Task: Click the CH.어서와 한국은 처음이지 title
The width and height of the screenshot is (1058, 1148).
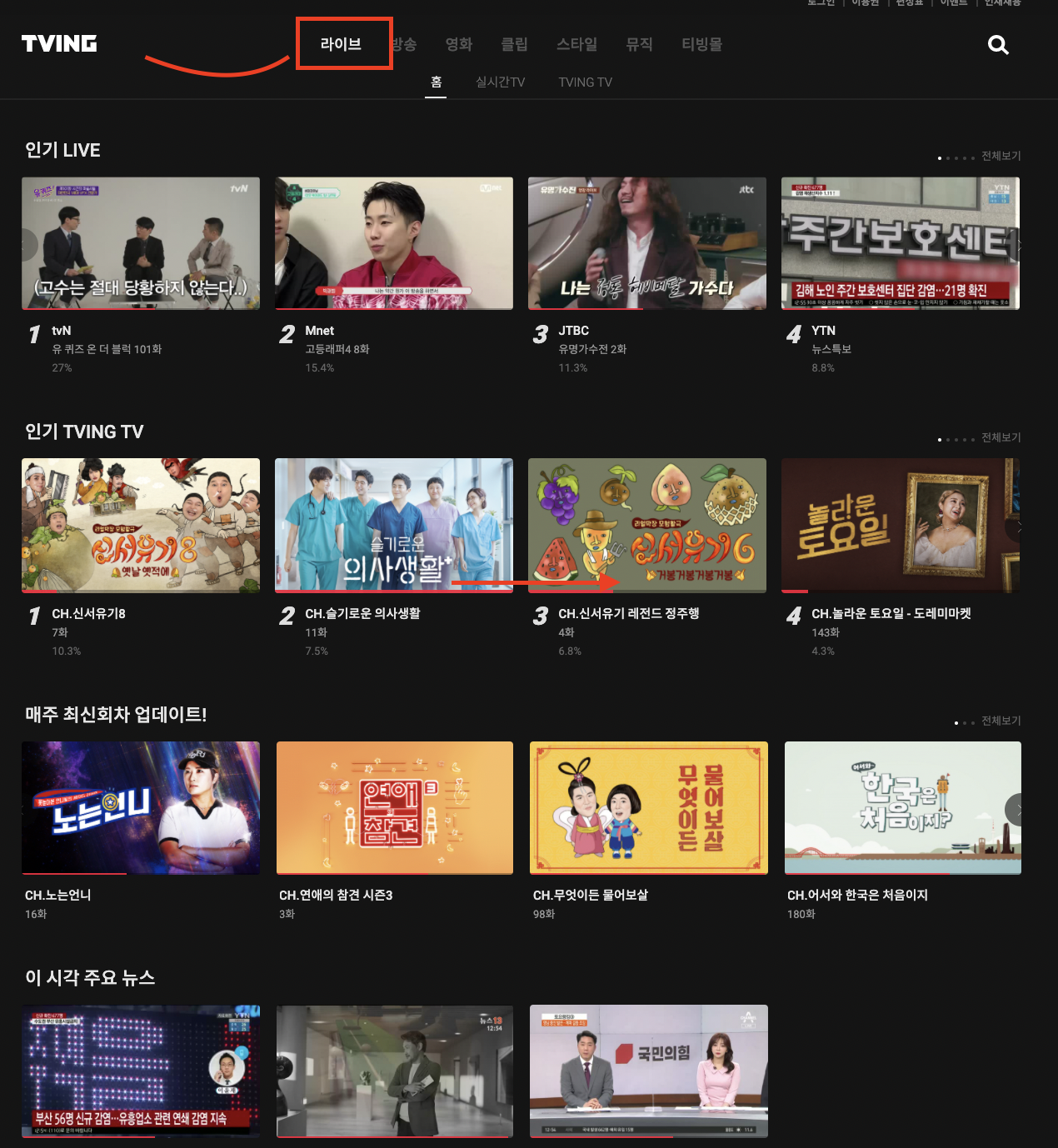Action: coord(857,895)
